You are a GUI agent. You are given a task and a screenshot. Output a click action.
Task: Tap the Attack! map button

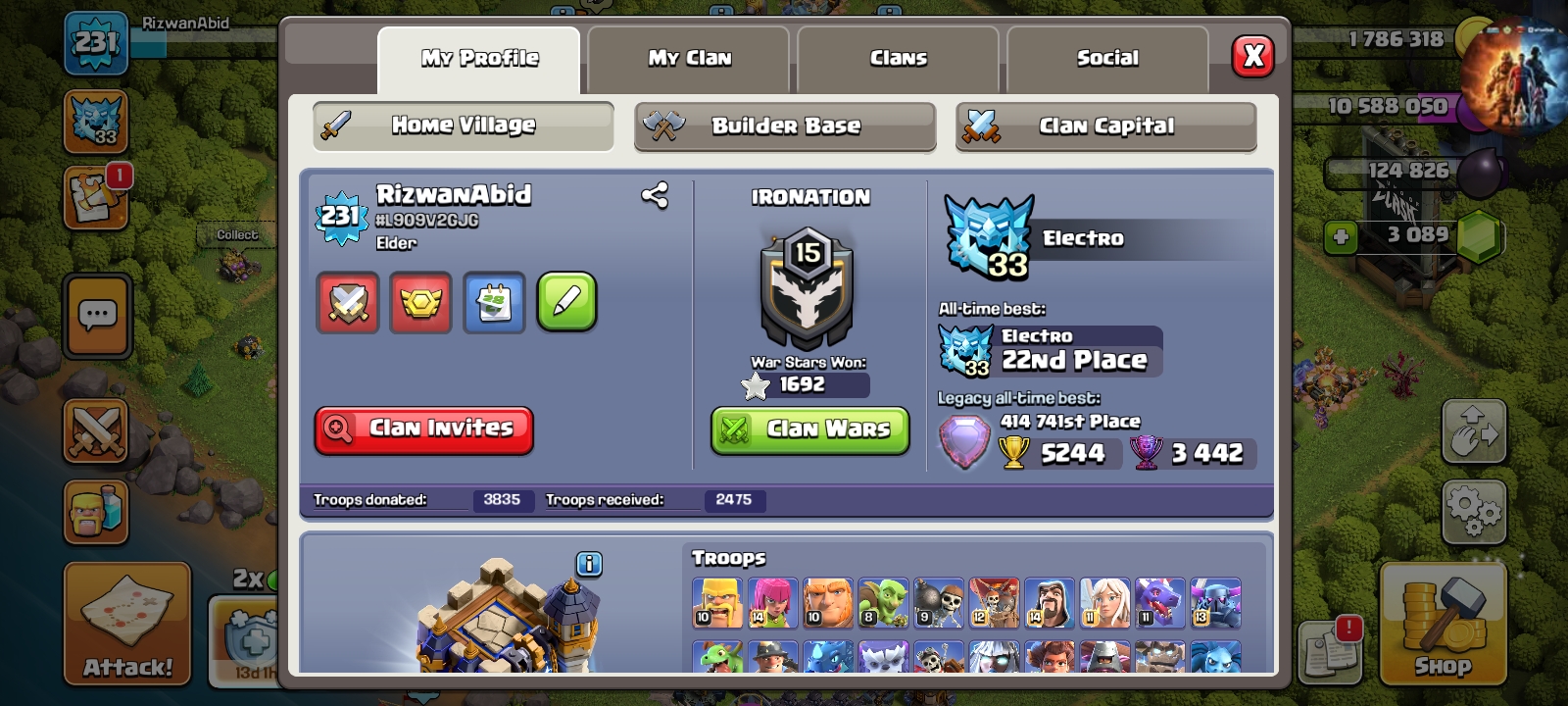(x=127, y=623)
